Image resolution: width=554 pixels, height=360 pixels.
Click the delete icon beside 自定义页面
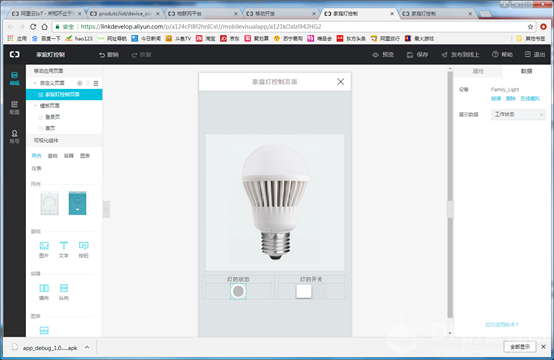[88, 83]
